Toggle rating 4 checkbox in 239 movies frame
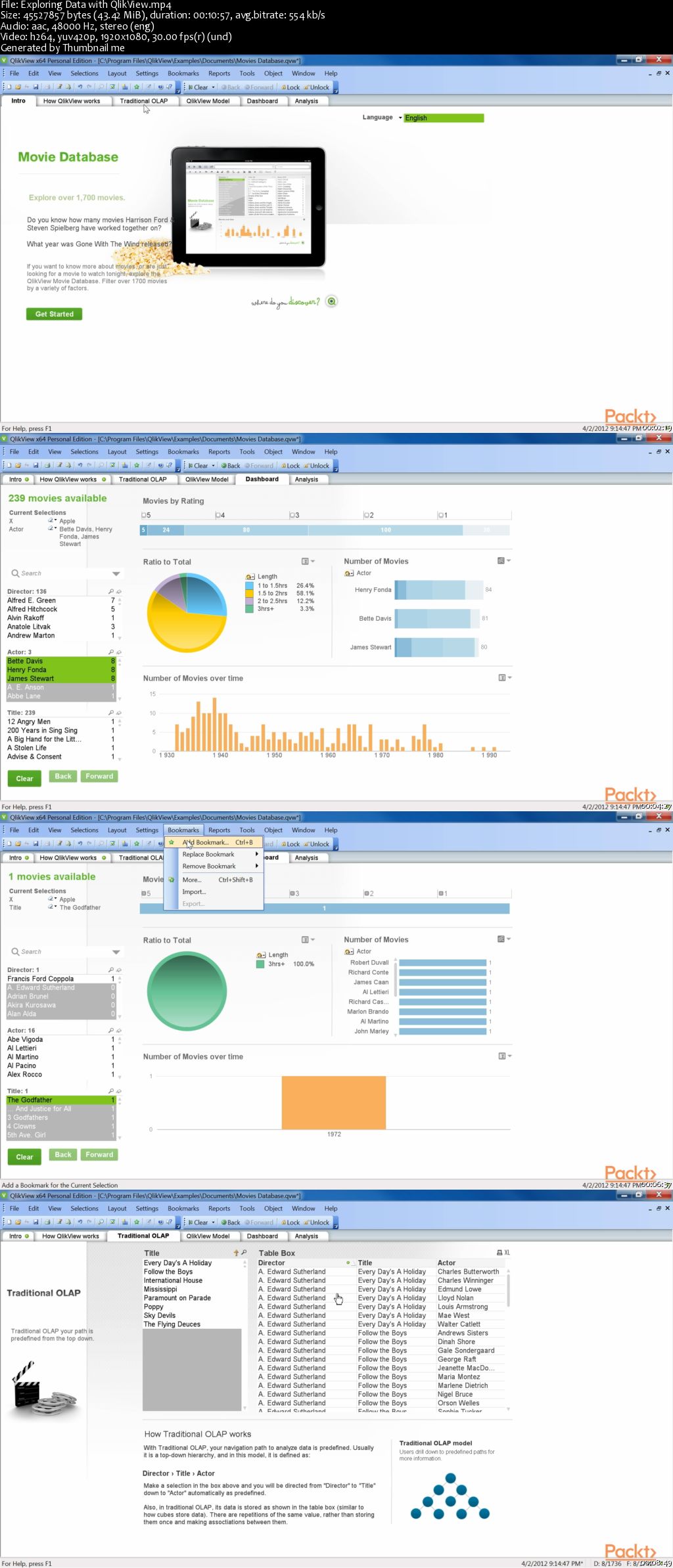673x1568 pixels. point(218,516)
